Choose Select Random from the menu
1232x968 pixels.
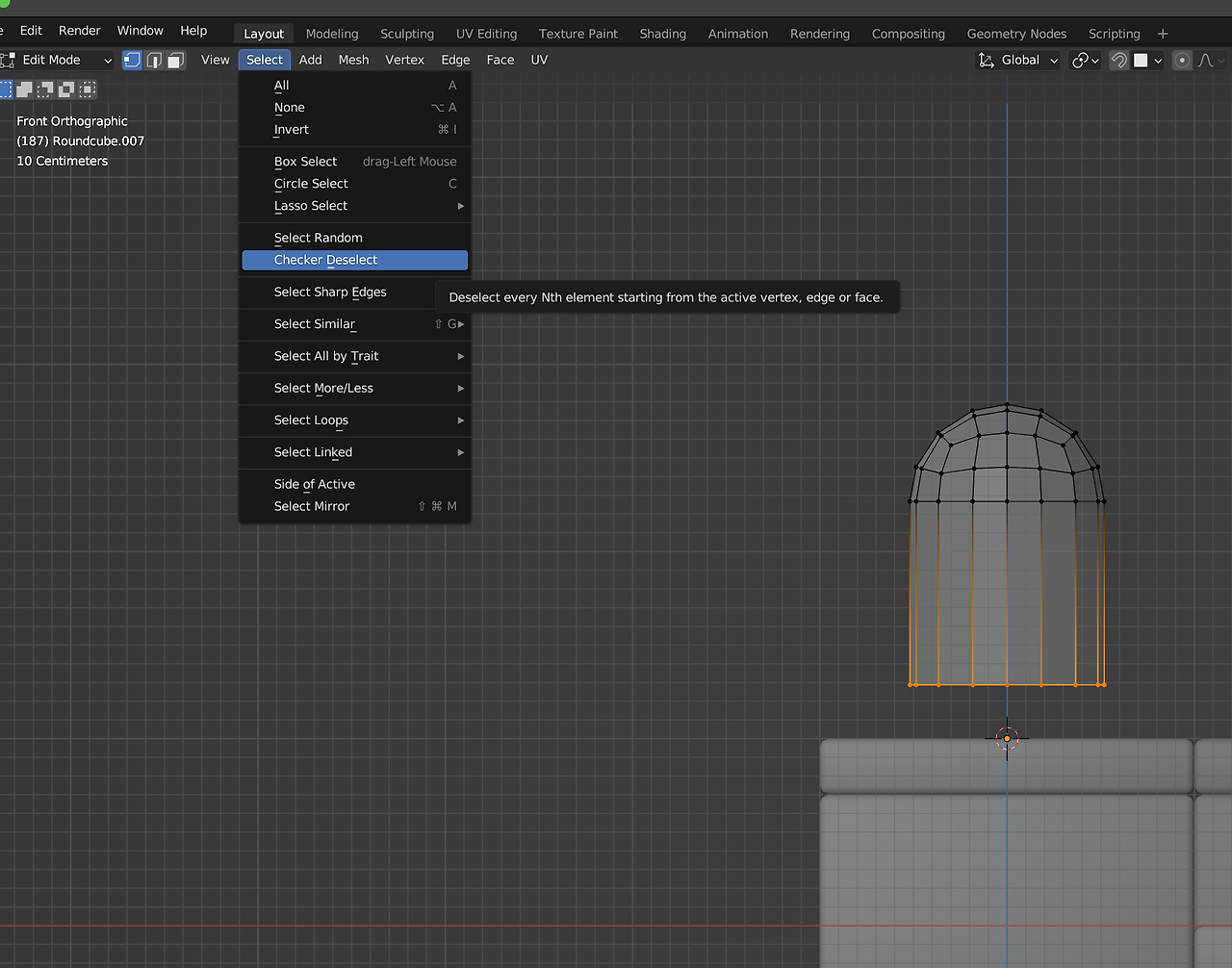pos(319,238)
